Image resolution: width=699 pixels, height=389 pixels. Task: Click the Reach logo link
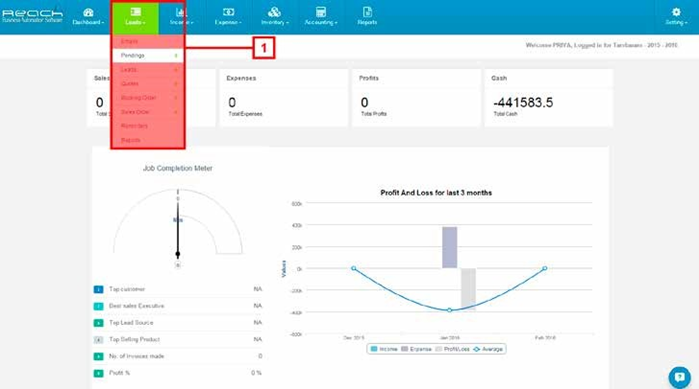[32, 16]
